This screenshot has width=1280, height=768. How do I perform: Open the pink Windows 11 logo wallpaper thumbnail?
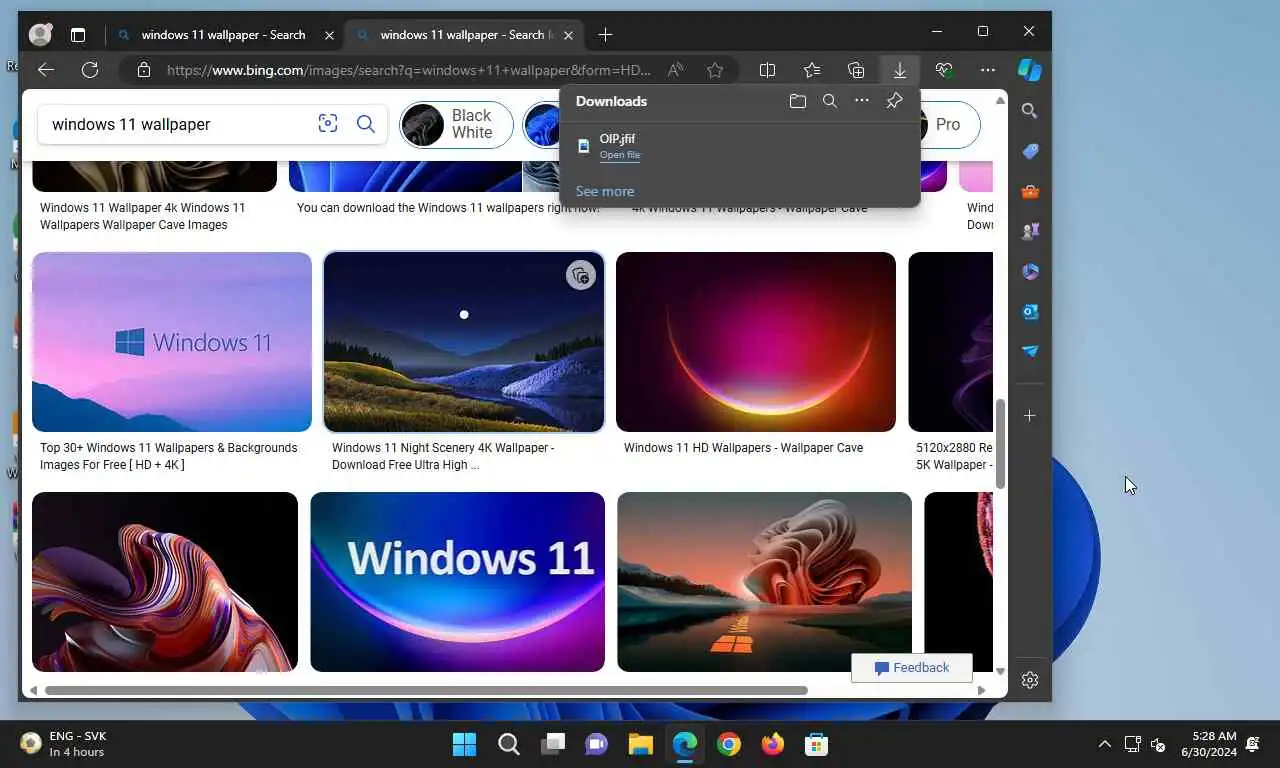point(172,342)
